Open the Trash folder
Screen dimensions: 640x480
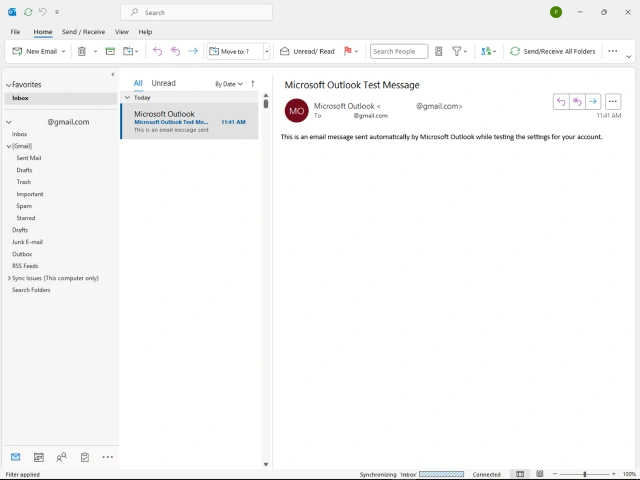(x=24, y=182)
